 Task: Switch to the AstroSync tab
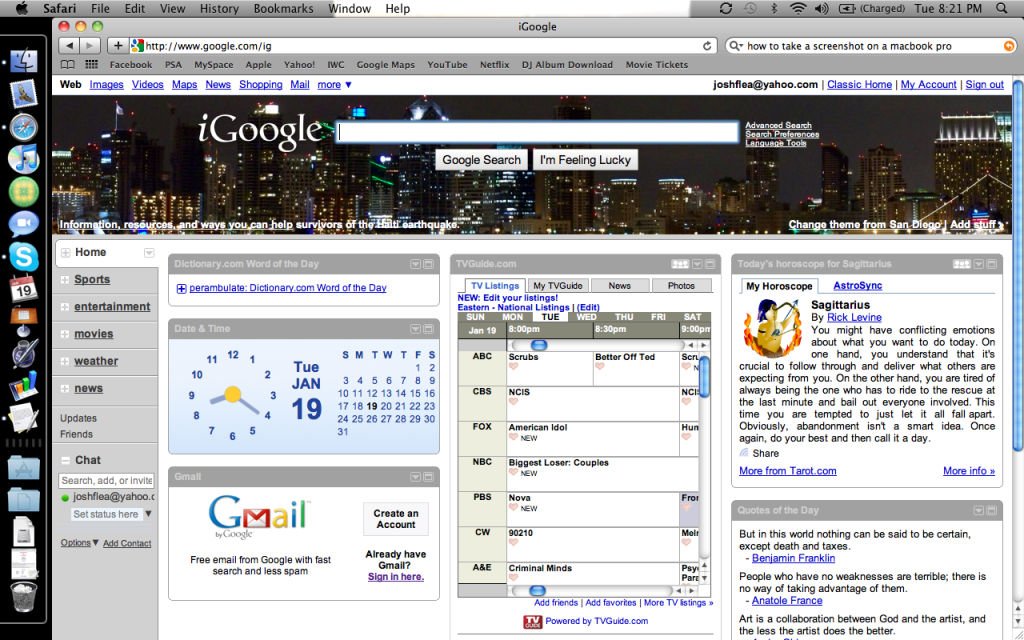tap(857, 286)
